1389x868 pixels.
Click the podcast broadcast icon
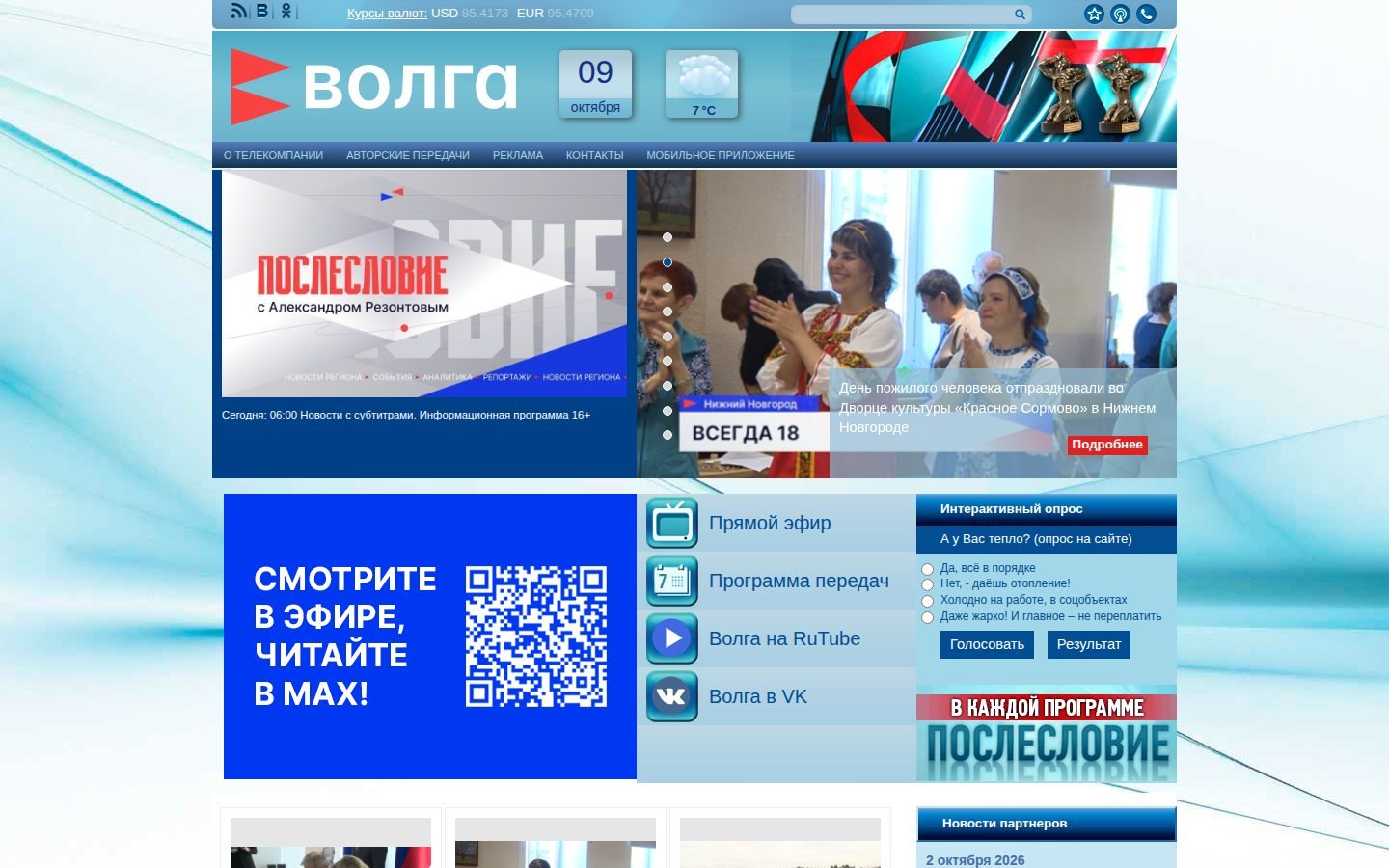coord(1120,14)
